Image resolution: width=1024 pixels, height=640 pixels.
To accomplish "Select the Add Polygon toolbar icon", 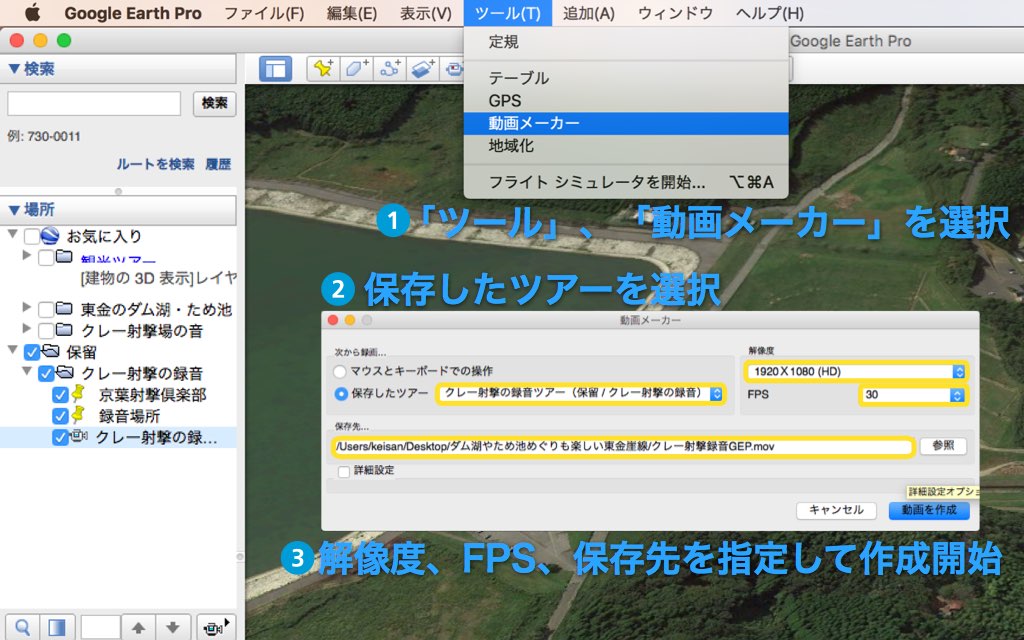I will click(x=357, y=69).
